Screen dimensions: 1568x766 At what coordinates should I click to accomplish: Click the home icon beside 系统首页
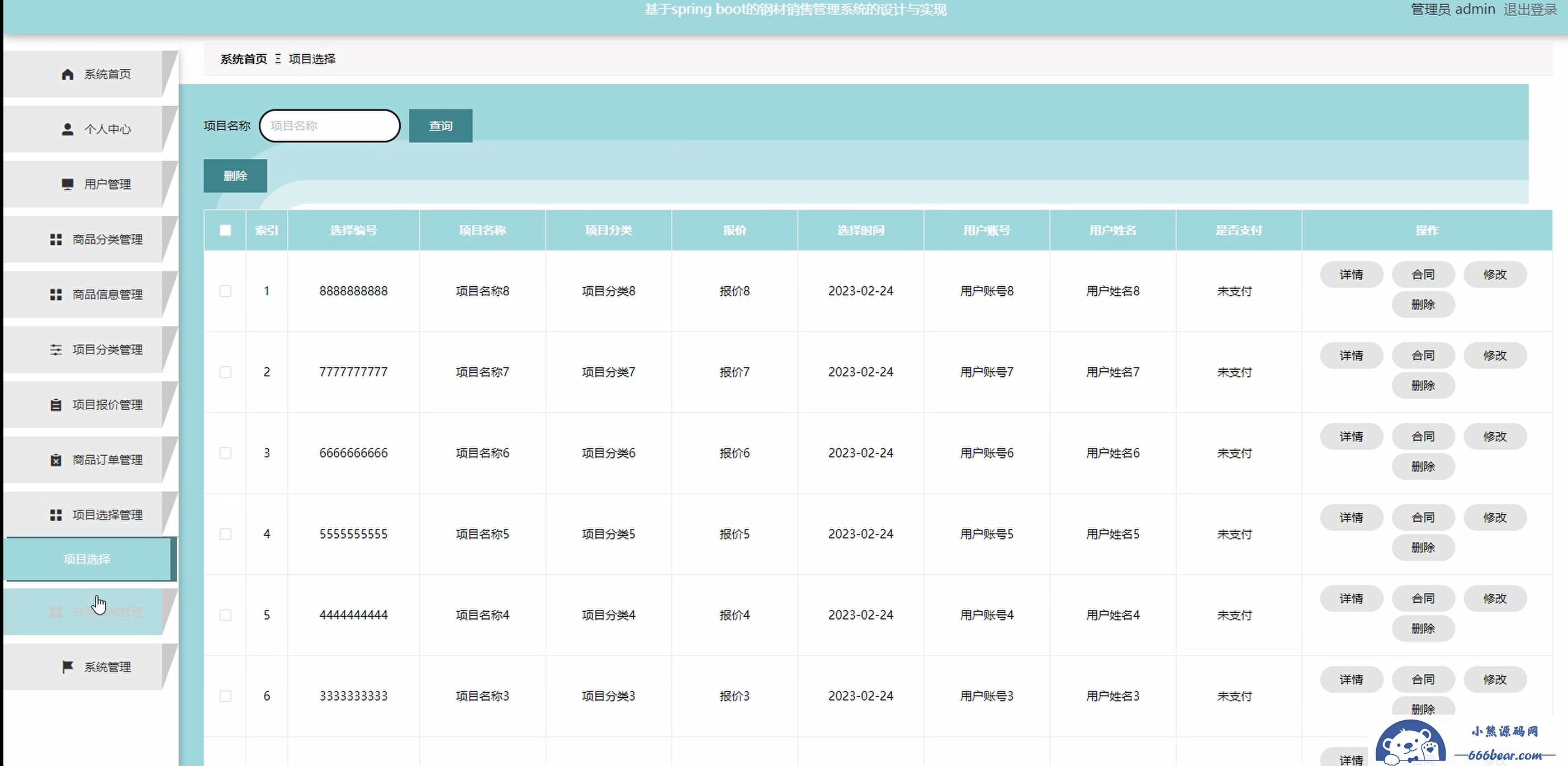[x=68, y=74]
